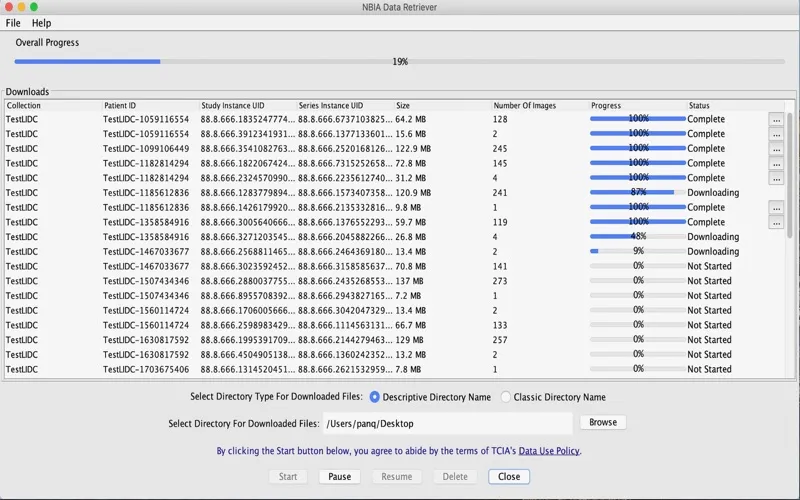Click series UID 88.8.666.2621532959...
Viewport: 800px width, 500px height.
click(x=345, y=369)
